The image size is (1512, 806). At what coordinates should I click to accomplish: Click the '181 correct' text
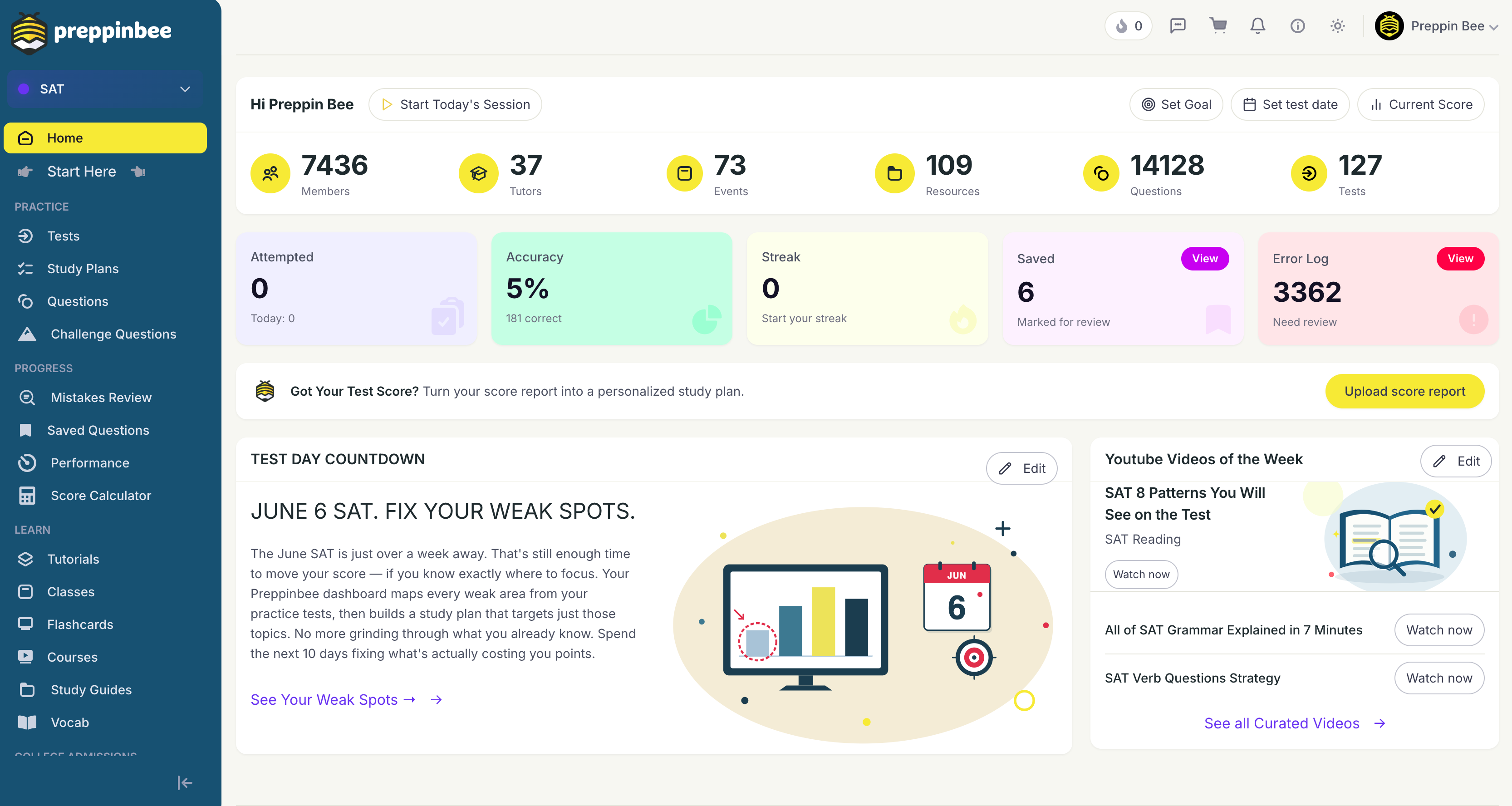[534, 319]
